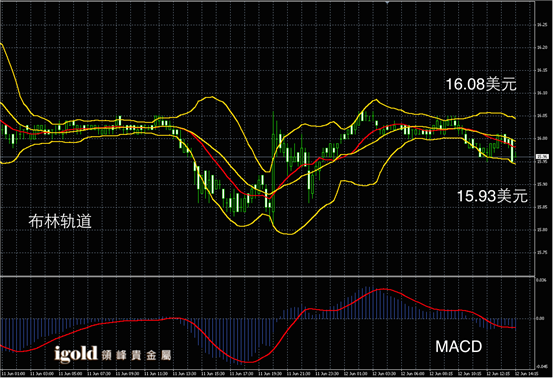Select the current price tag 15.96
The height and width of the screenshot is (378, 553).
pos(542,157)
